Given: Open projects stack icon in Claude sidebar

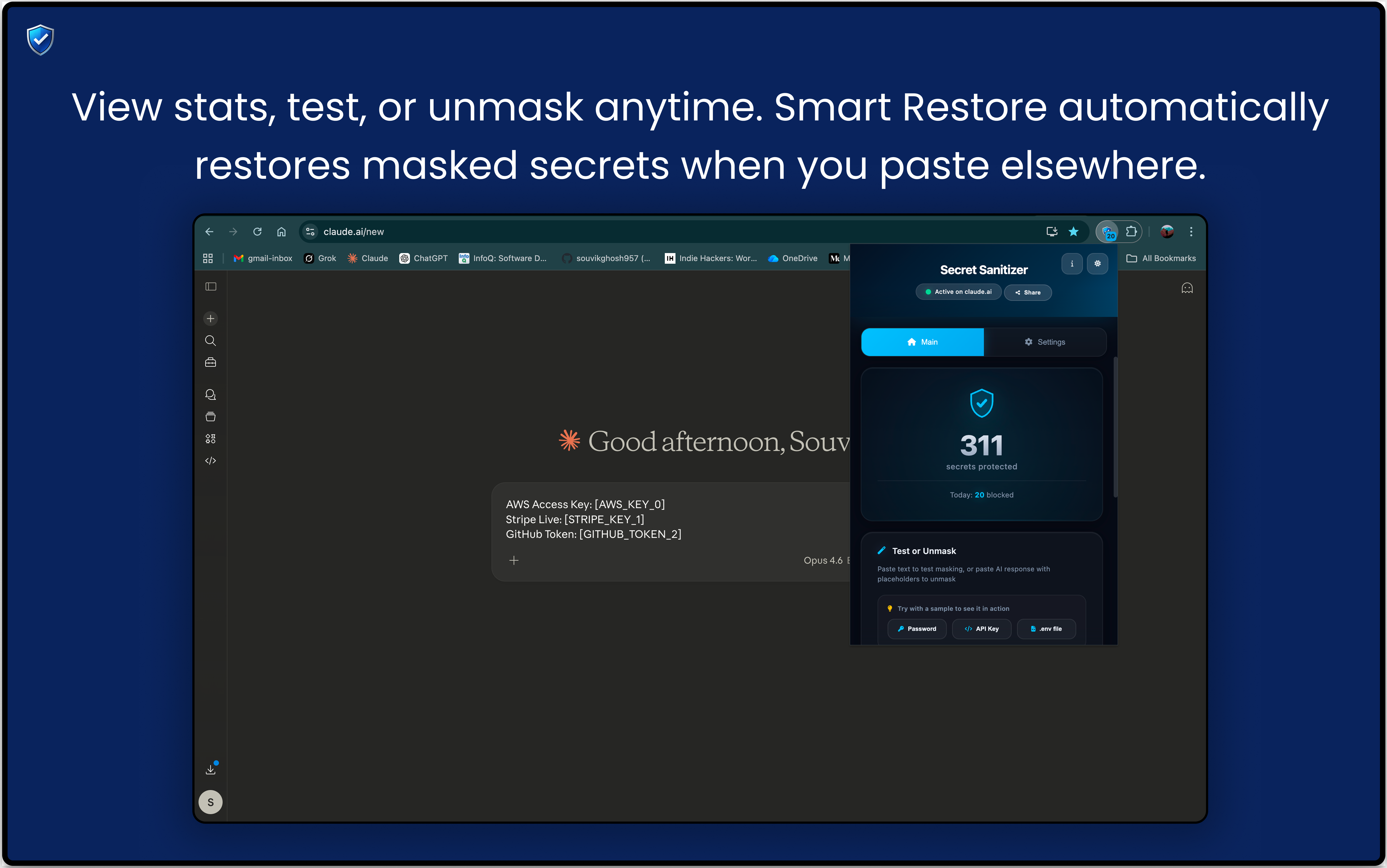Looking at the screenshot, I should [211, 416].
